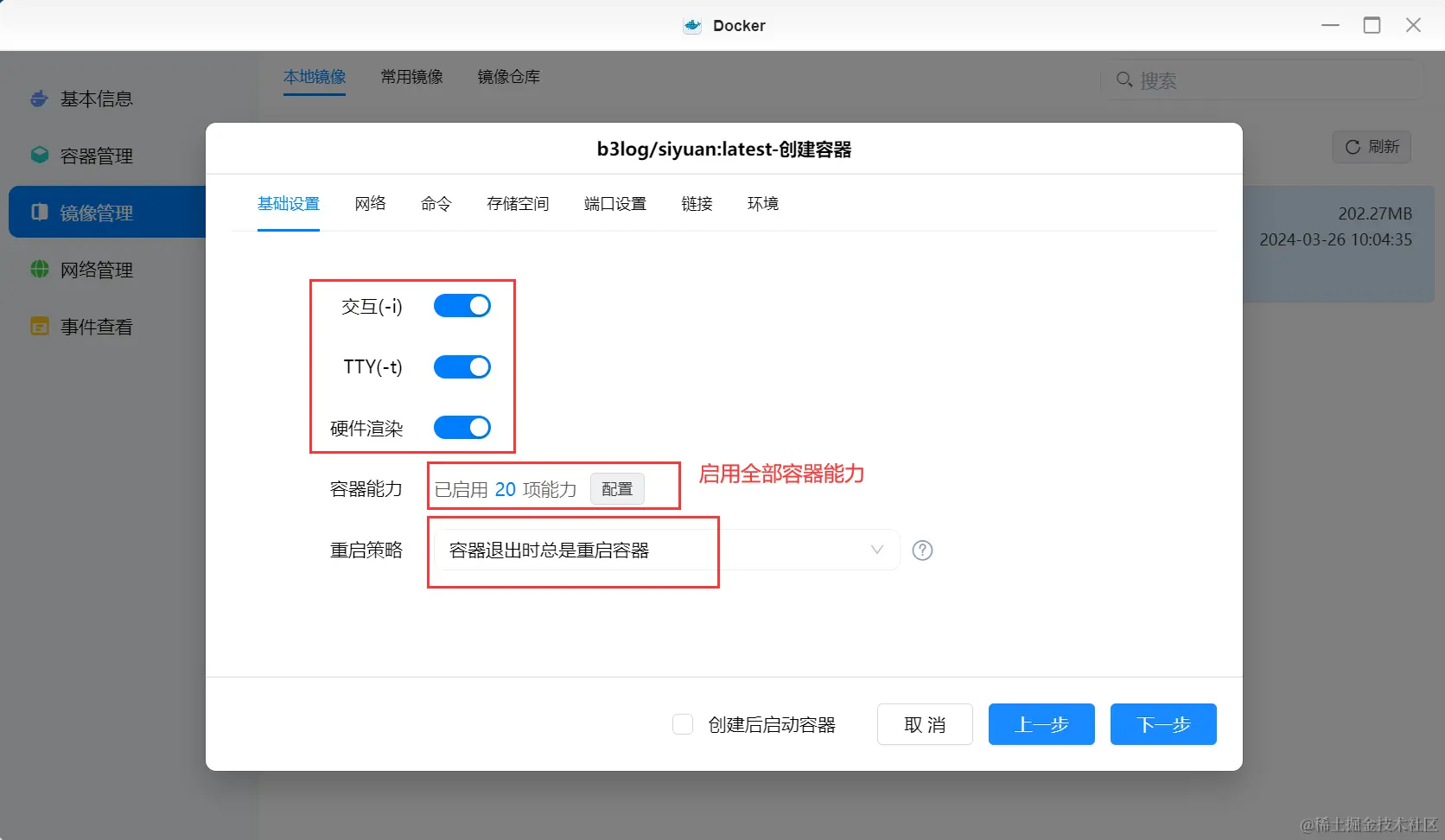Click the 搜索 input field
The height and width of the screenshot is (840, 1445).
click(x=1262, y=80)
